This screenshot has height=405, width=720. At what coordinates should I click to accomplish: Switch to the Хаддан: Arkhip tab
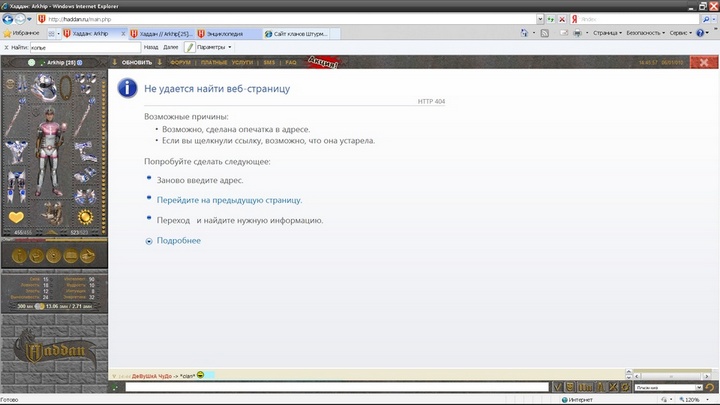[x=94, y=34]
